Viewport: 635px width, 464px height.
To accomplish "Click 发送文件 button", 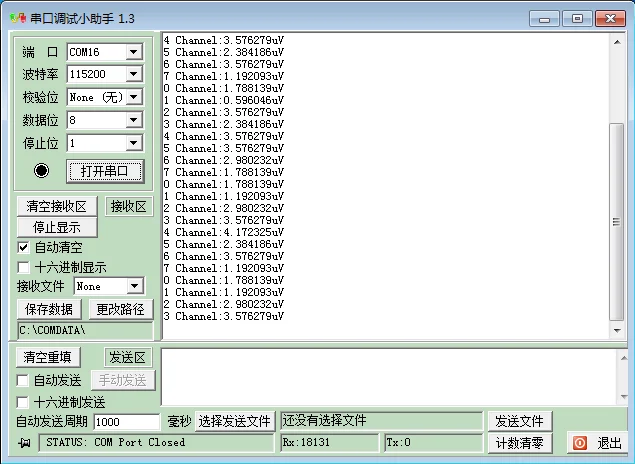I will click(520, 421).
